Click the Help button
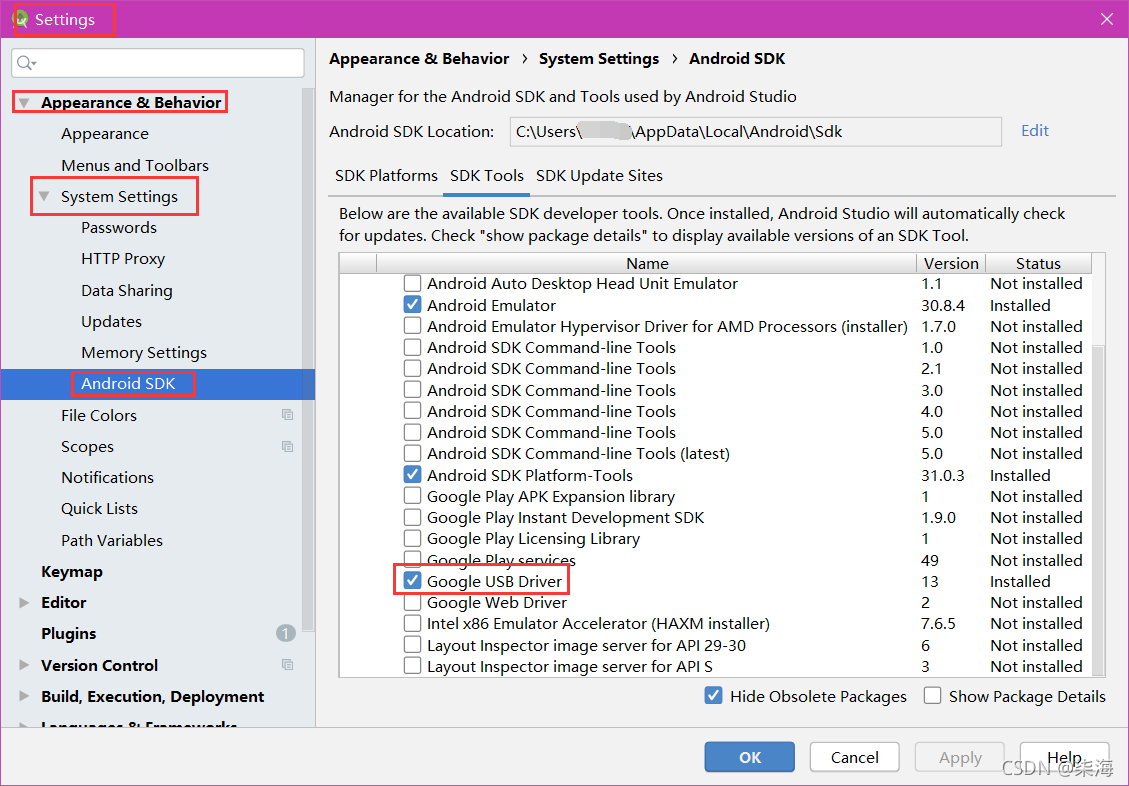1129x786 pixels. pos(1064,757)
